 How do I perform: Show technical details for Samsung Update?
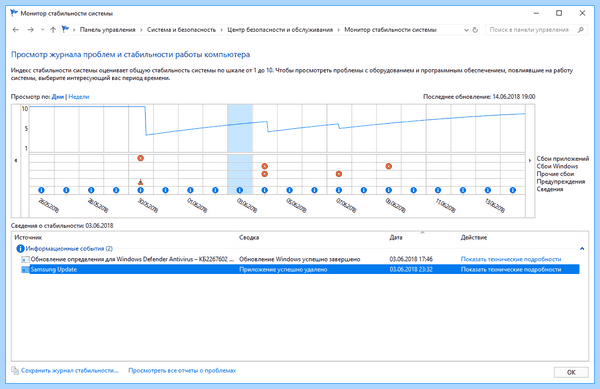[x=511, y=270]
